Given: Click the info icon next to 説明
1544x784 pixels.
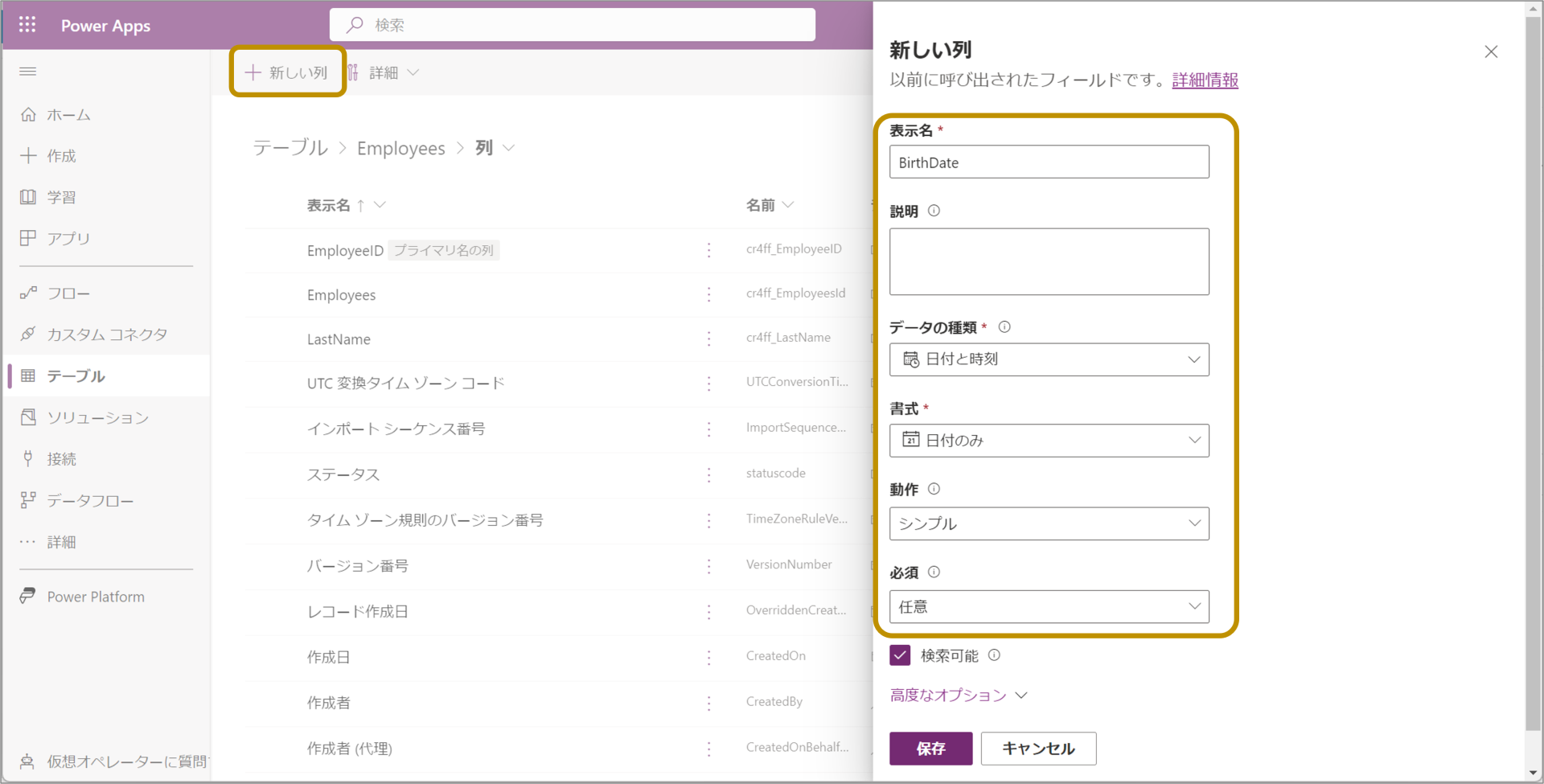Looking at the screenshot, I should [x=934, y=211].
